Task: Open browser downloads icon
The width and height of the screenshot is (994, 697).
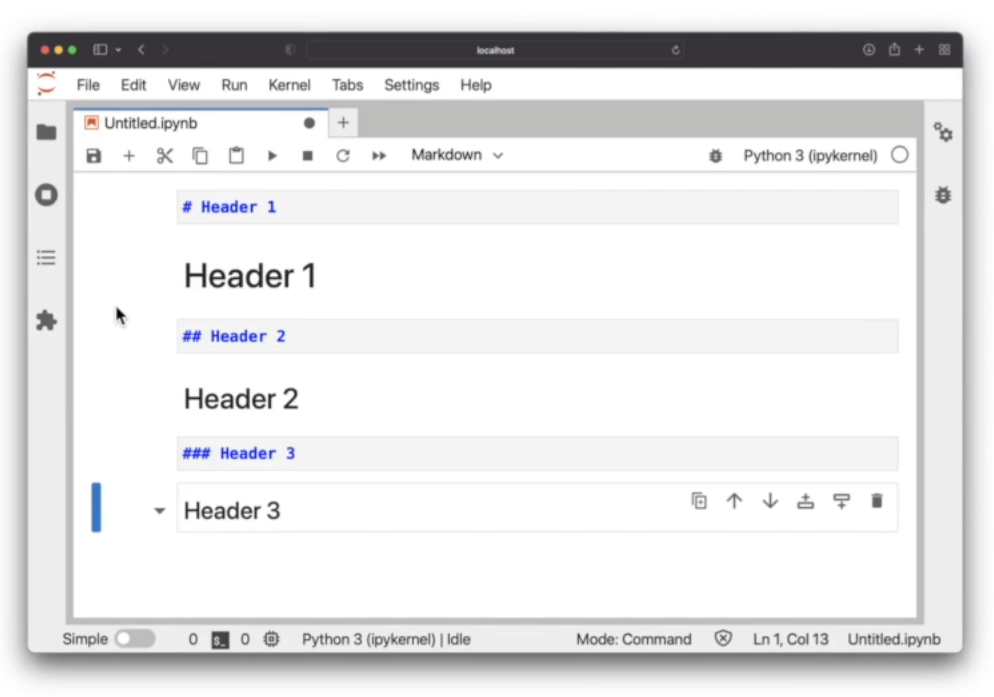Action: pyautogui.click(x=868, y=49)
